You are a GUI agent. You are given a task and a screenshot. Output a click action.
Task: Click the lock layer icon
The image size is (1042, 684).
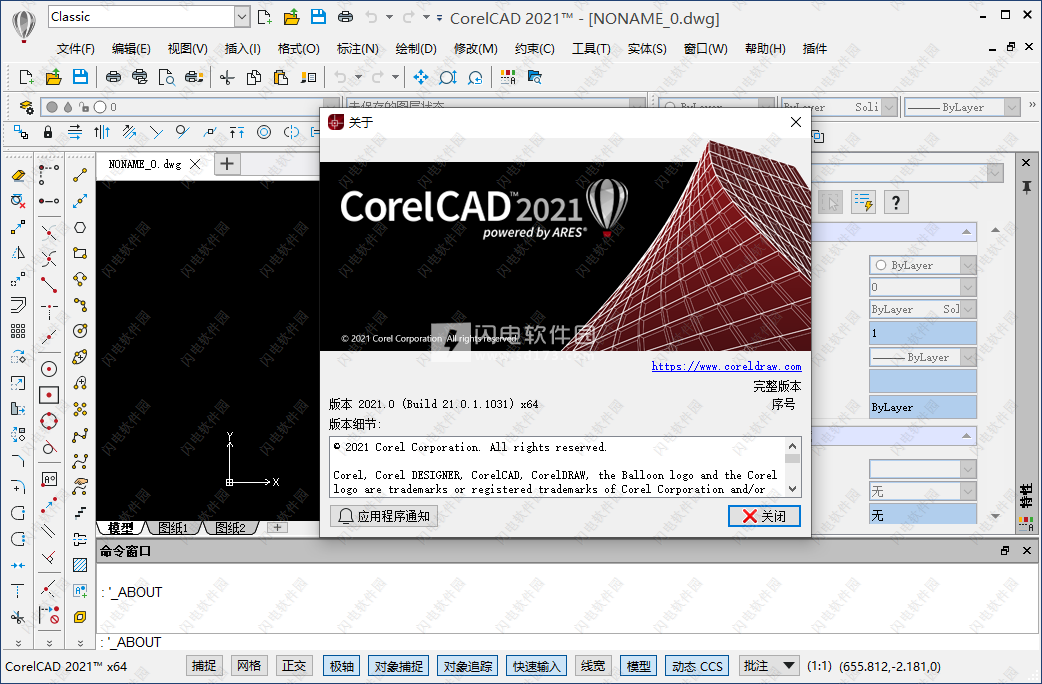tap(47, 132)
